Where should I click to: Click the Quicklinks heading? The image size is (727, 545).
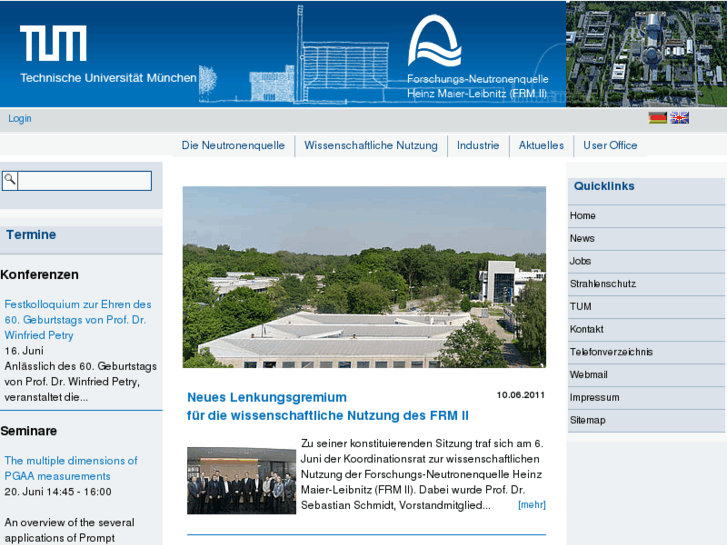[604, 186]
